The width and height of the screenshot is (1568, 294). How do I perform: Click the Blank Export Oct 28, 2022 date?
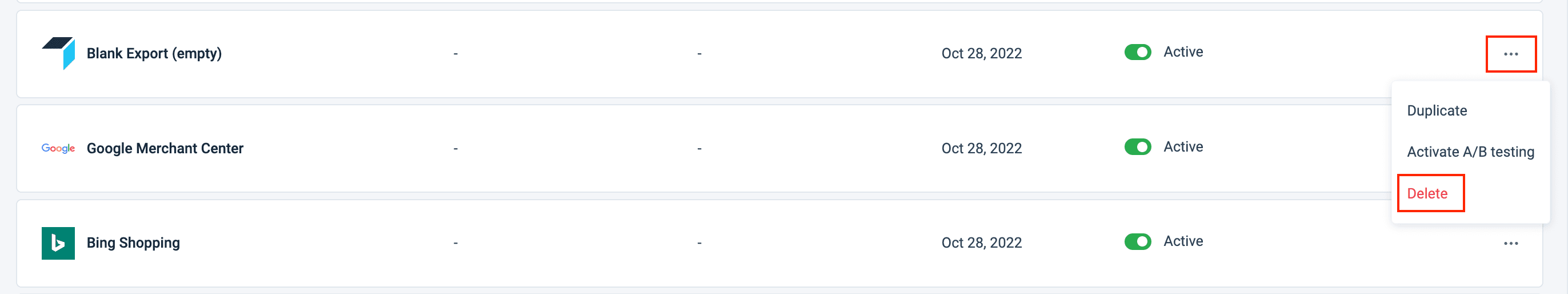(981, 54)
